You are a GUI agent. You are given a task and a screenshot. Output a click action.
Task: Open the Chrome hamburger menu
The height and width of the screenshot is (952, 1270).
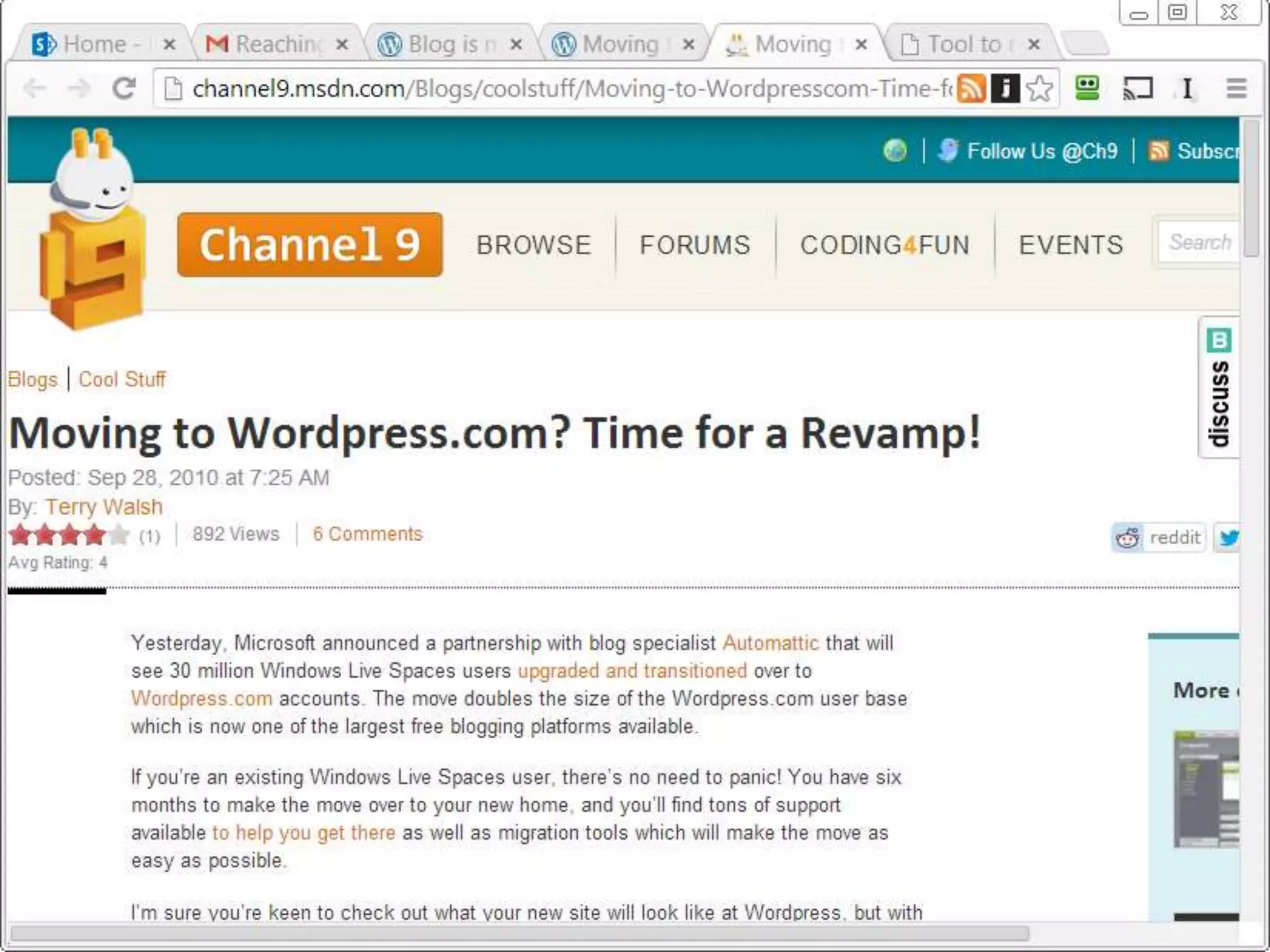pos(1236,89)
